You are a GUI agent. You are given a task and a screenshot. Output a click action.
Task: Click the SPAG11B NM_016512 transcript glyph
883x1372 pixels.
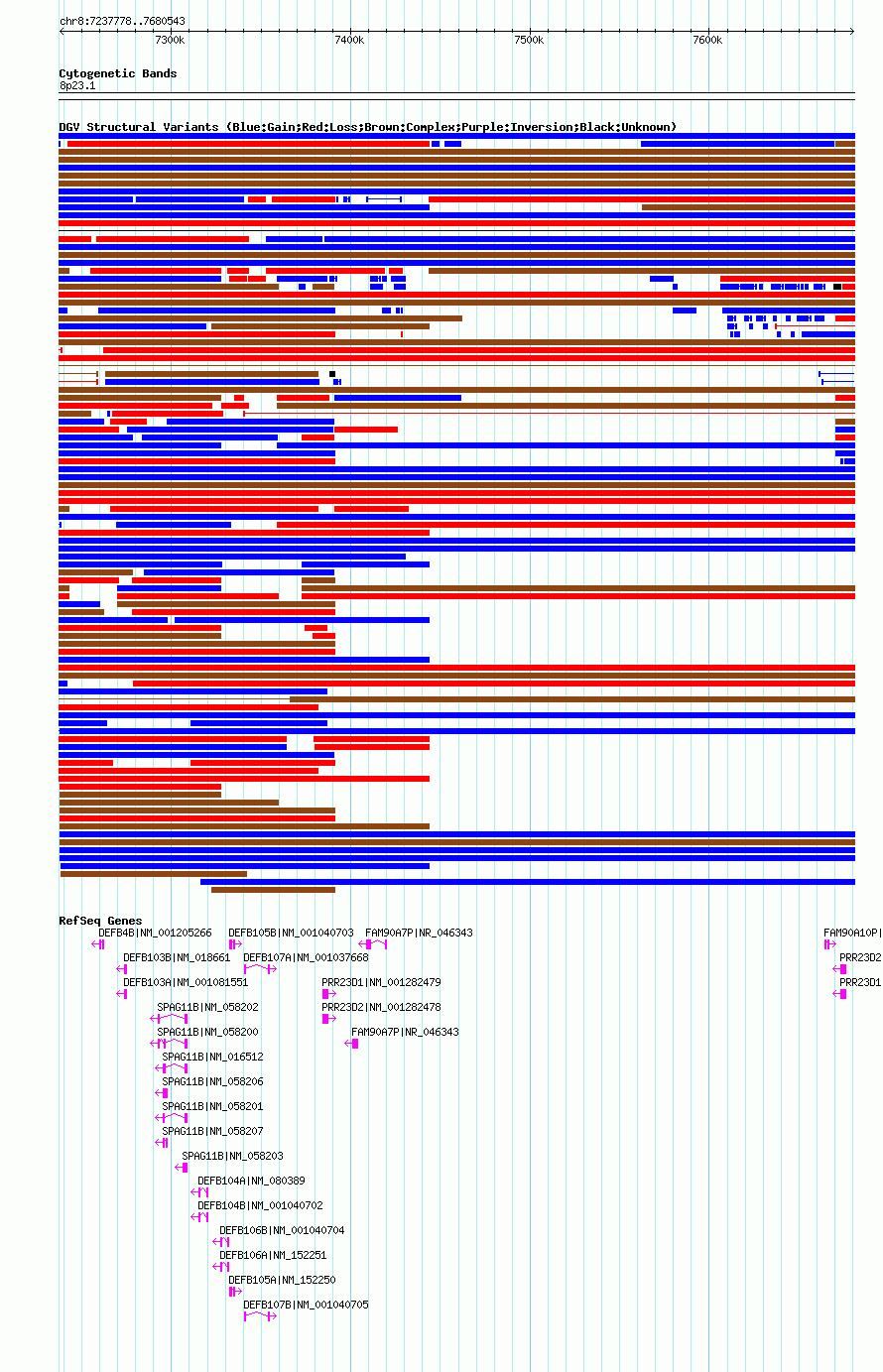click(x=172, y=1068)
